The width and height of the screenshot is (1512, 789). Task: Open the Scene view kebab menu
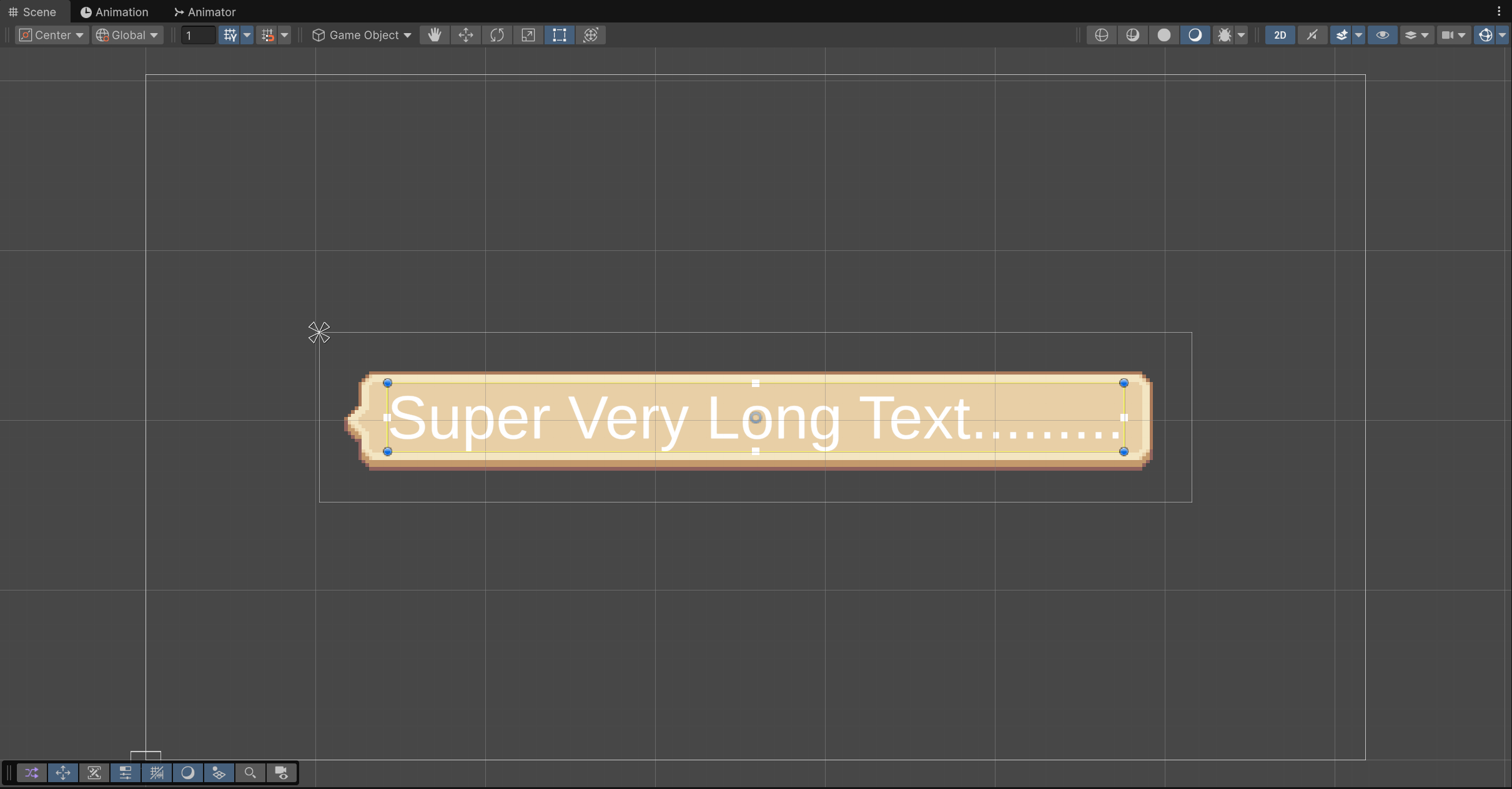tap(1499, 11)
